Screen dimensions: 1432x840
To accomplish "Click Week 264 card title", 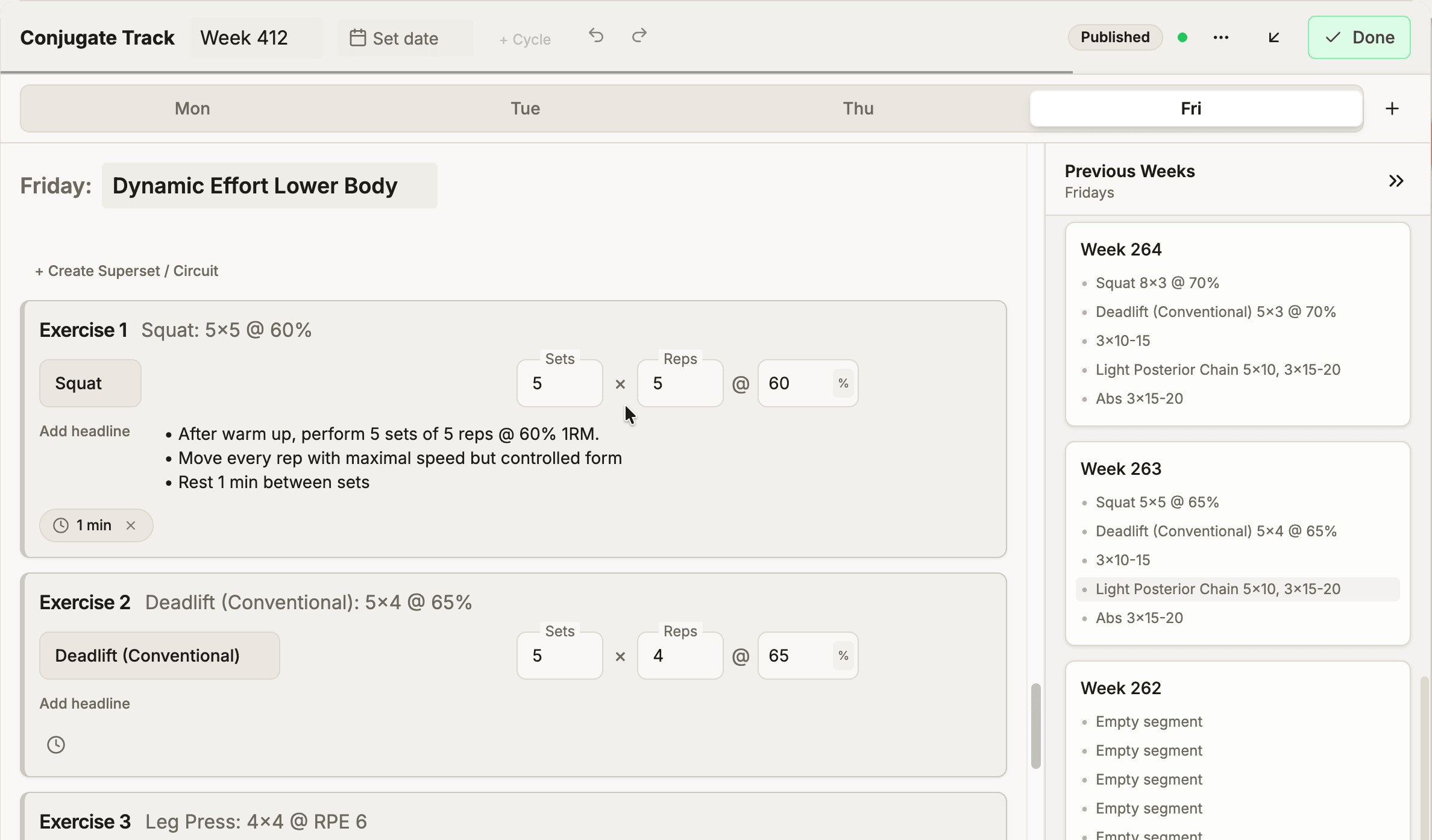I will (x=1121, y=249).
